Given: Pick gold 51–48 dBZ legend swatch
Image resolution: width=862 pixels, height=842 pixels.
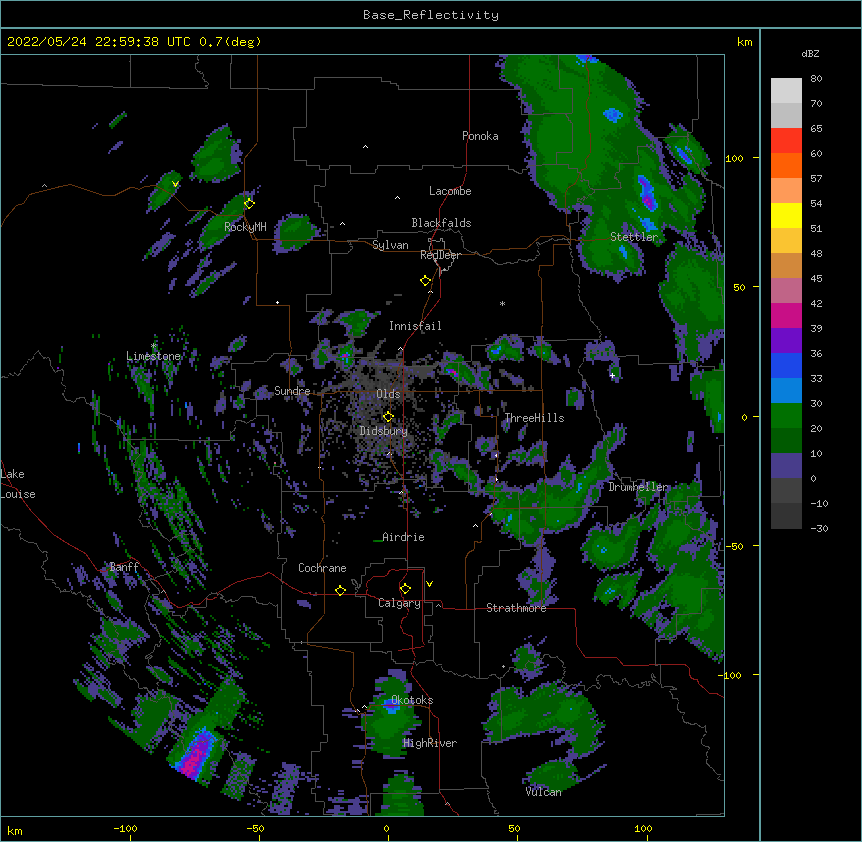Looking at the screenshot, I should point(786,241).
